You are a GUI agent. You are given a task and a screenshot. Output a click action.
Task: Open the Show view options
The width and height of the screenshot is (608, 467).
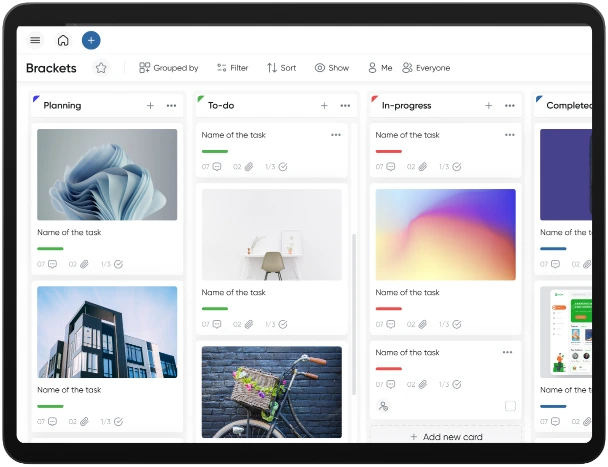(x=331, y=68)
